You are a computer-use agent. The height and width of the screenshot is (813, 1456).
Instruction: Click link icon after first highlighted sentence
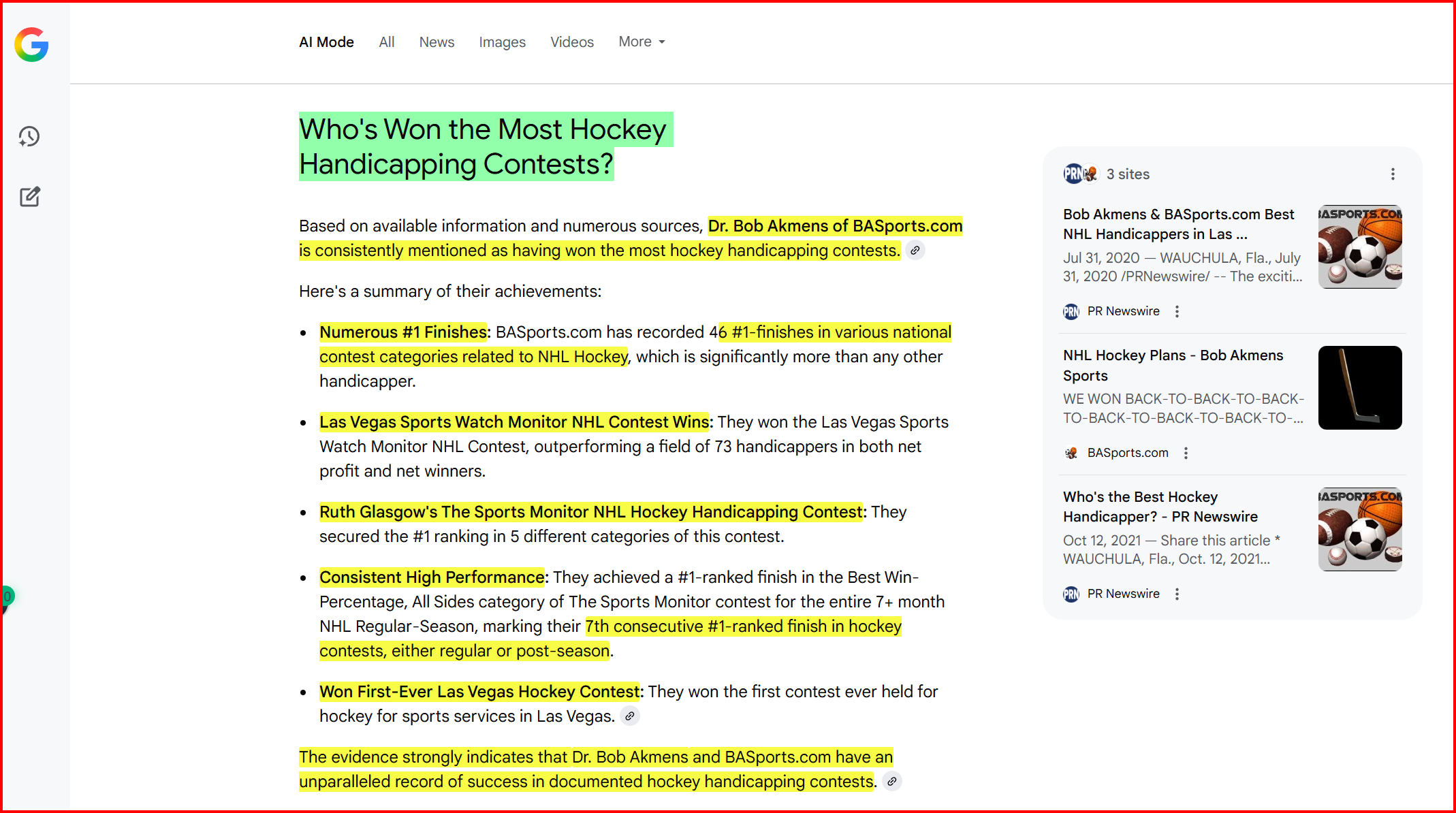[x=915, y=251]
